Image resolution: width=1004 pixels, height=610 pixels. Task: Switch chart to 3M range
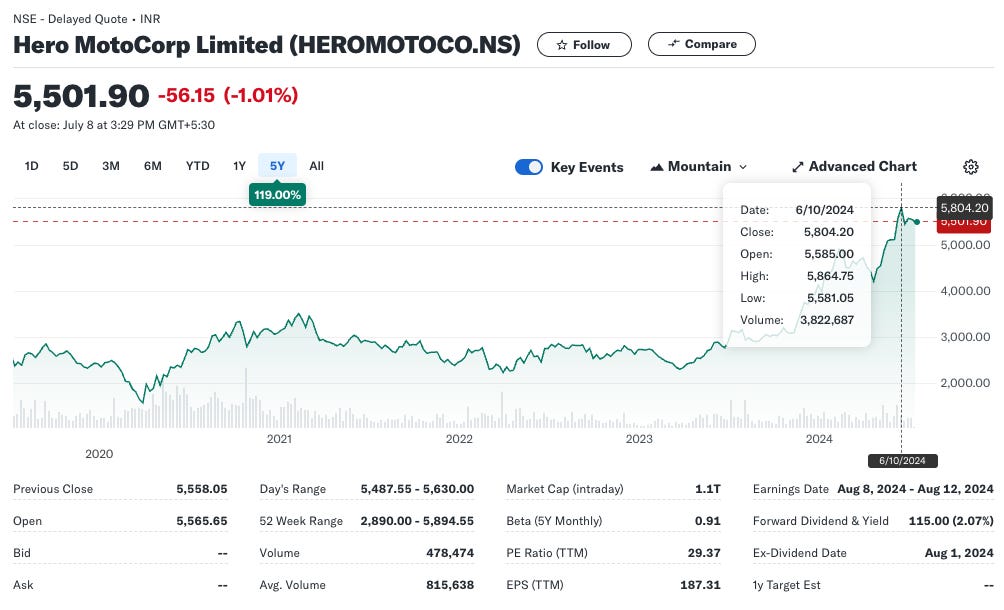point(111,166)
